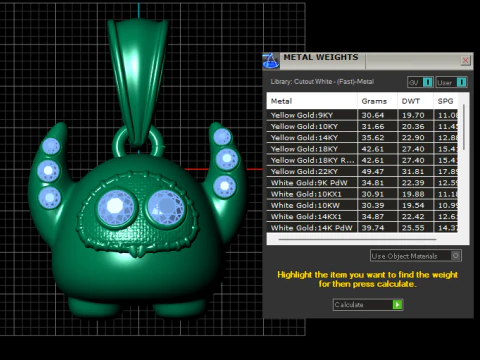The height and width of the screenshot is (360, 480).
Task: Select the right eye gemstone on the pendant
Action: point(166,207)
